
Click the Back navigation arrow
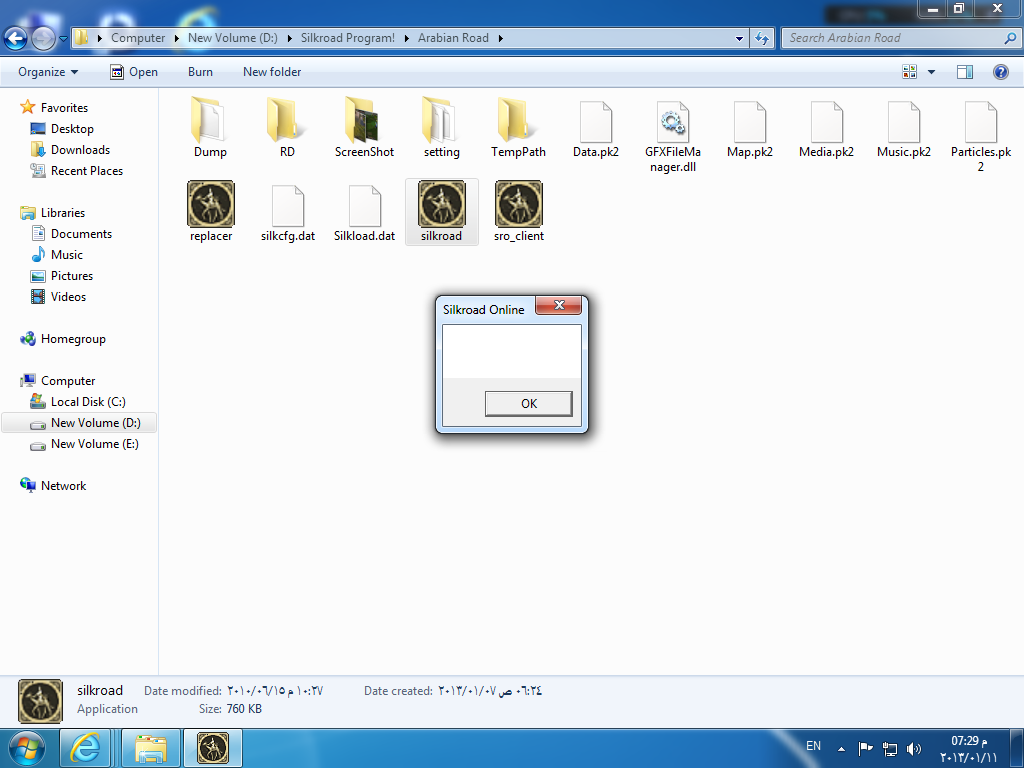point(16,39)
